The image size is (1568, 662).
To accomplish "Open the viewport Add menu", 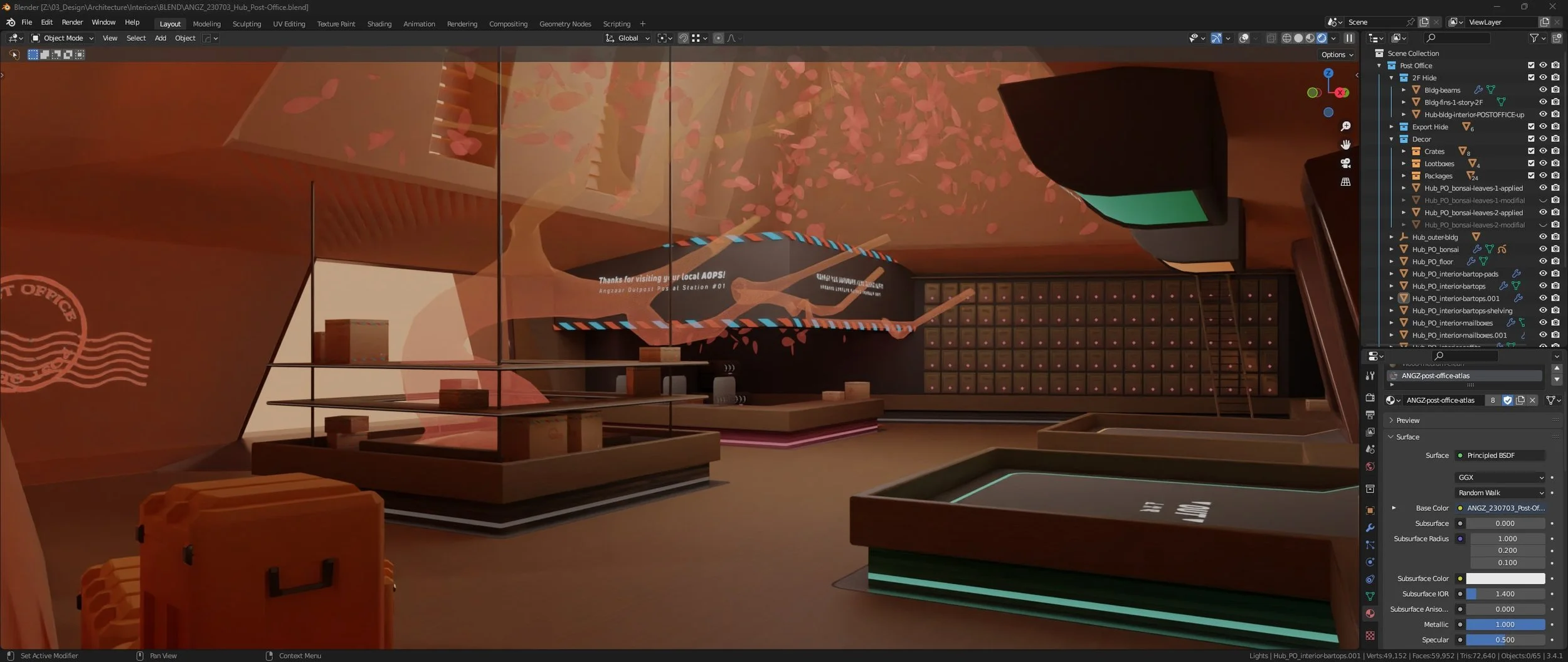I will (160, 38).
